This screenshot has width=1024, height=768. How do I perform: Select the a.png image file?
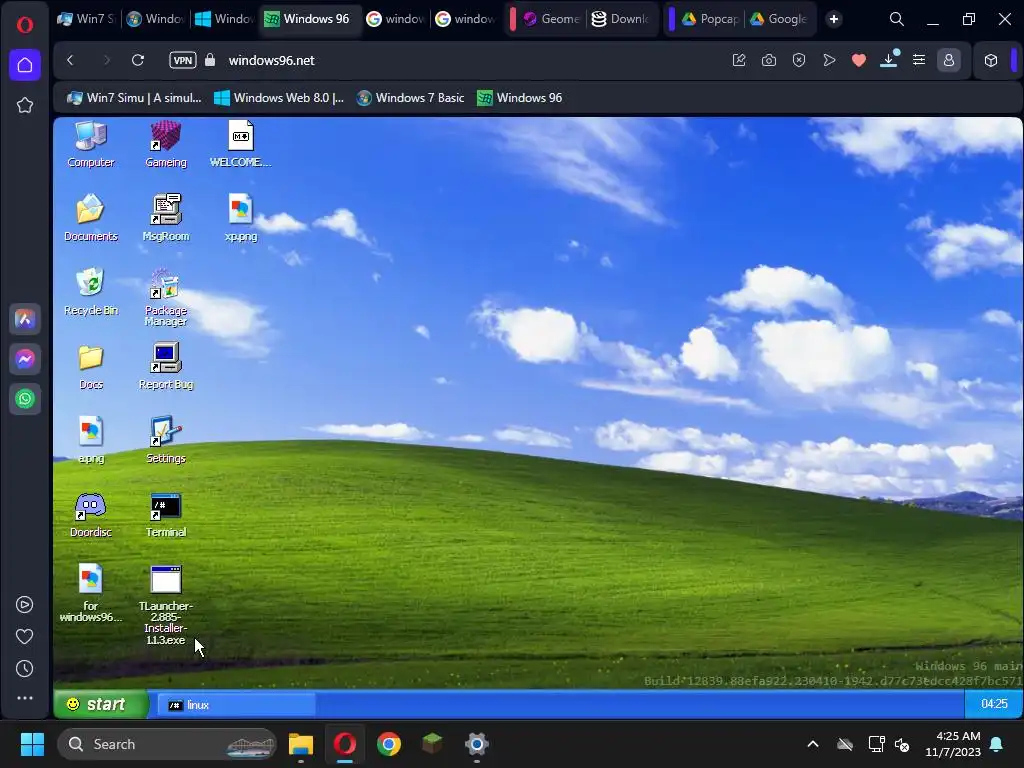(91, 440)
